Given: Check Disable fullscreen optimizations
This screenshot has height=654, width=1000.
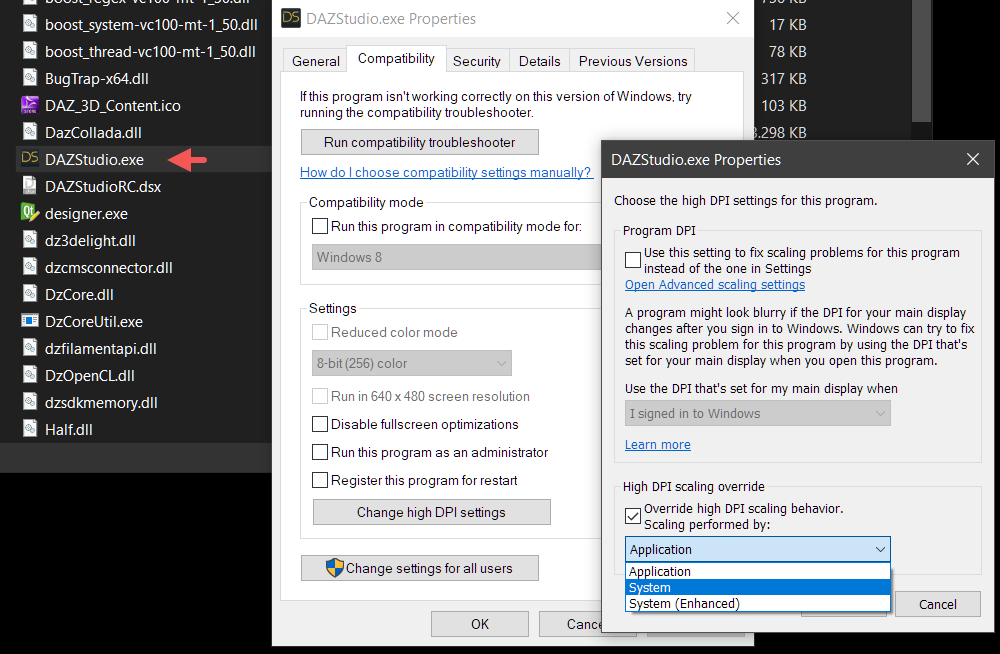Looking at the screenshot, I should (x=320, y=424).
